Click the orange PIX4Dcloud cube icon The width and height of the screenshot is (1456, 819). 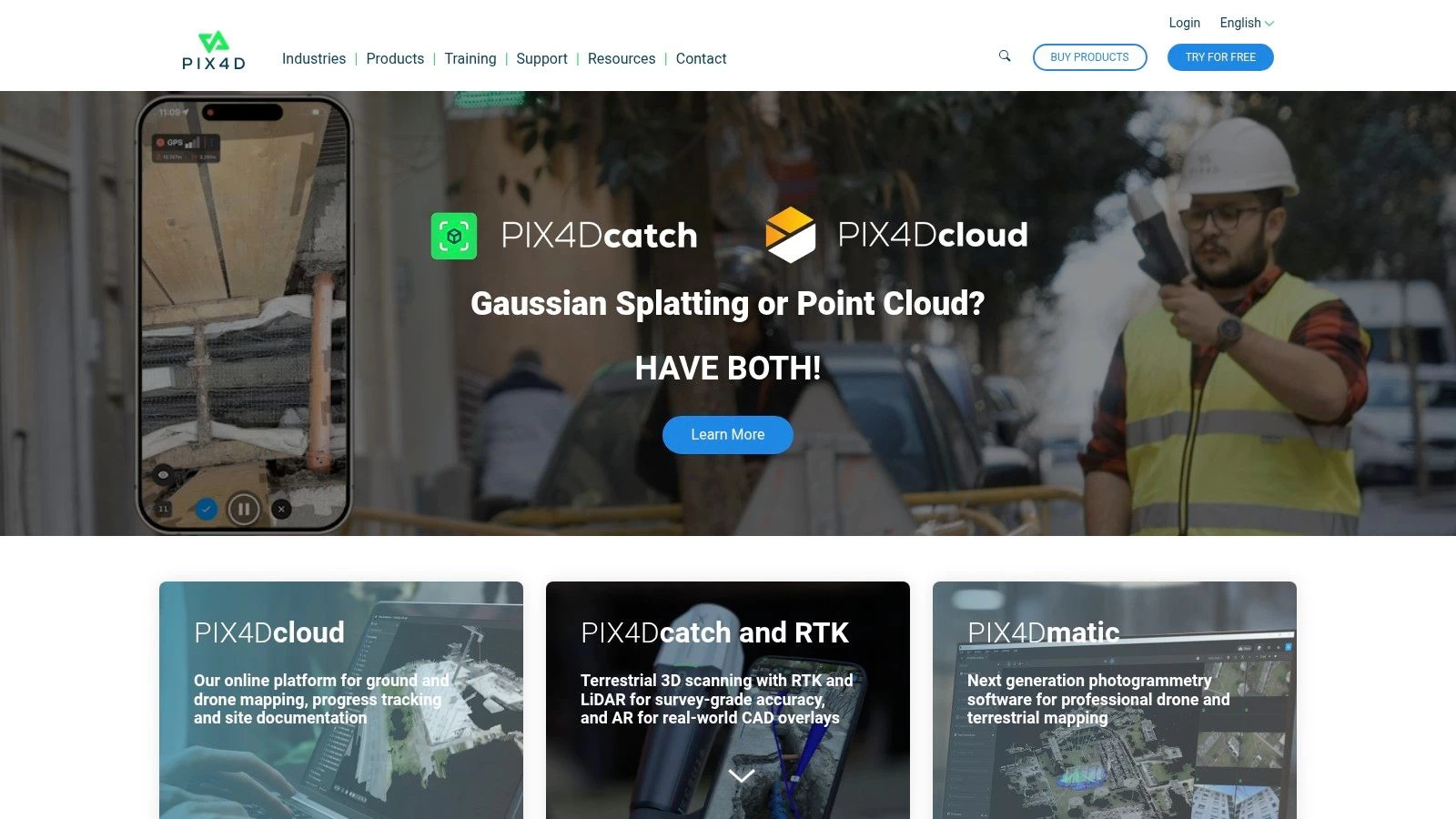click(x=790, y=235)
